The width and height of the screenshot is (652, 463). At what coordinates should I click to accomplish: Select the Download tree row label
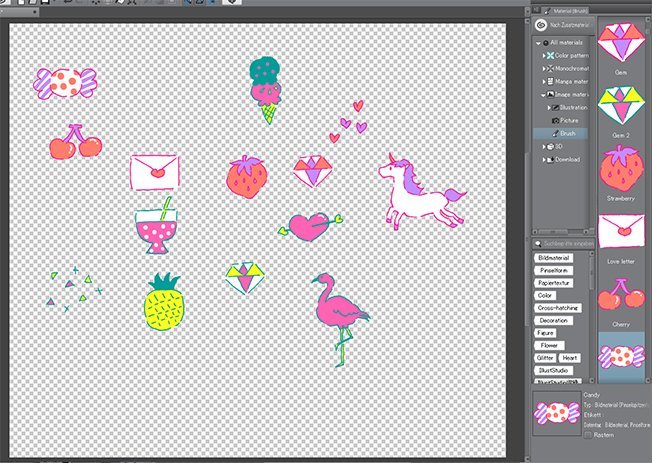[567, 160]
